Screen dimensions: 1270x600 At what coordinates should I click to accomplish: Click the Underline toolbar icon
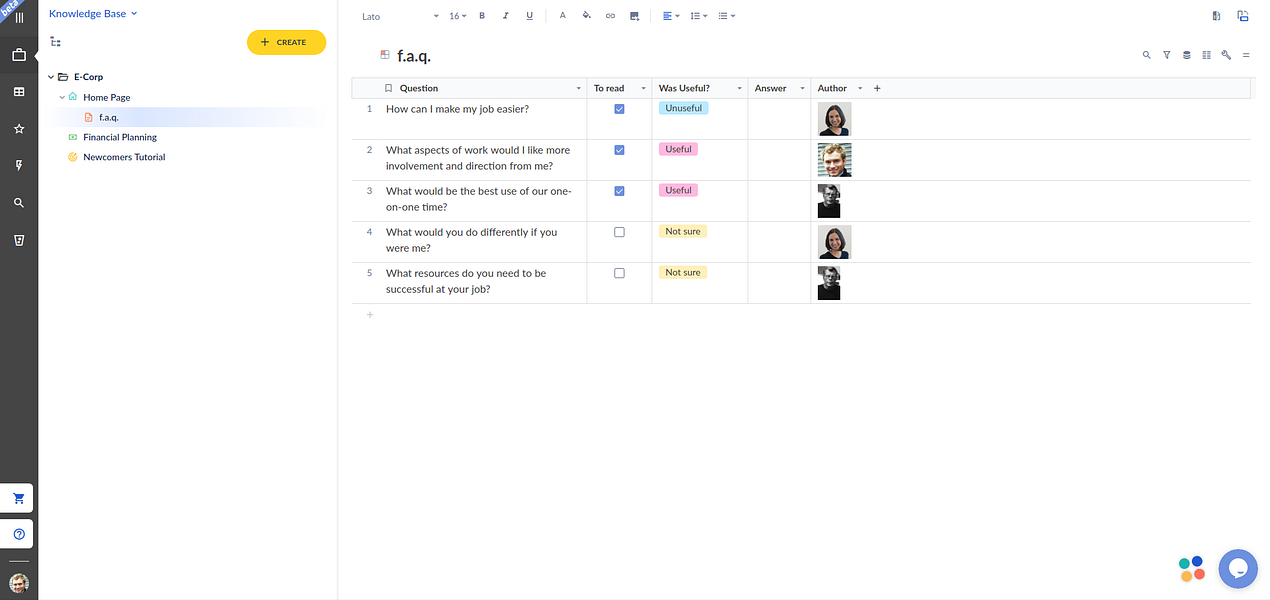coord(529,16)
